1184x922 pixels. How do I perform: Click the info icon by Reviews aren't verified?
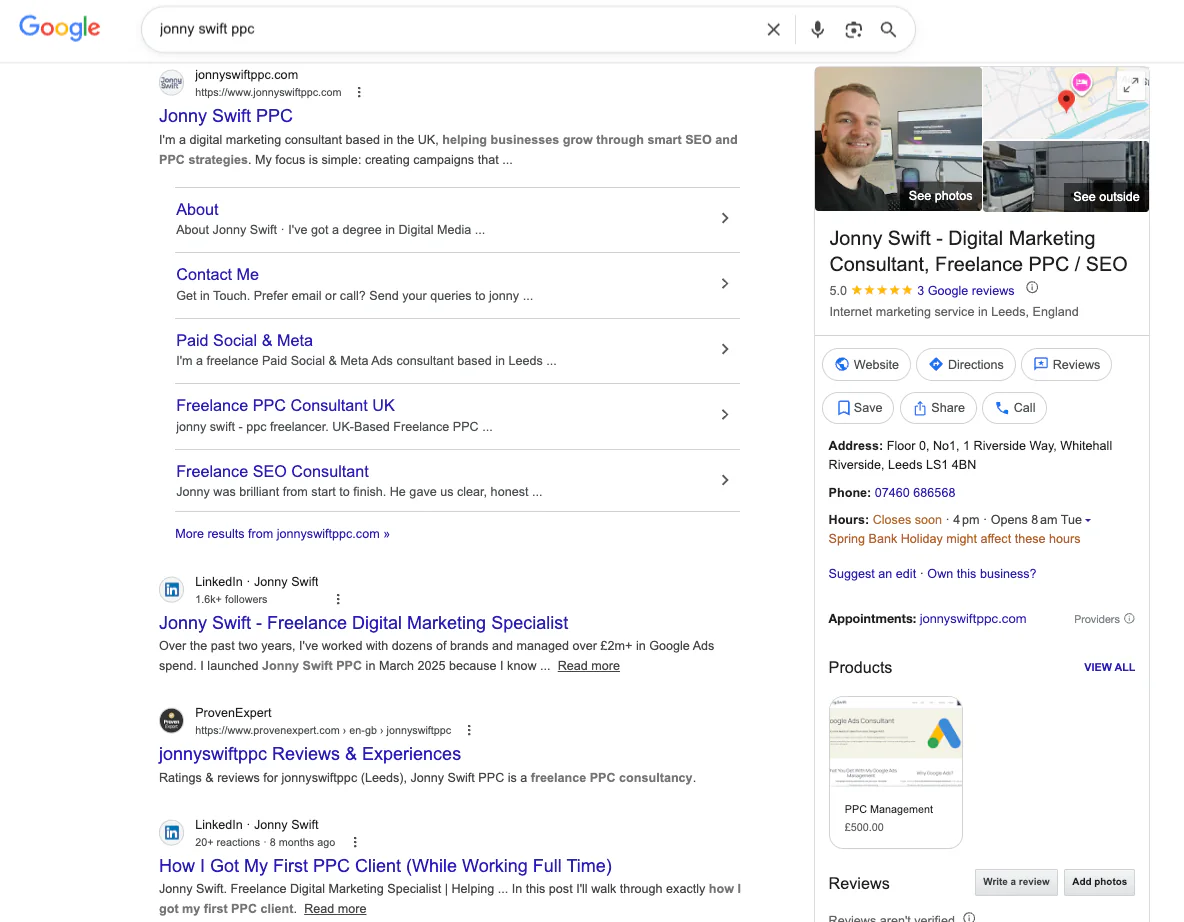click(969, 917)
